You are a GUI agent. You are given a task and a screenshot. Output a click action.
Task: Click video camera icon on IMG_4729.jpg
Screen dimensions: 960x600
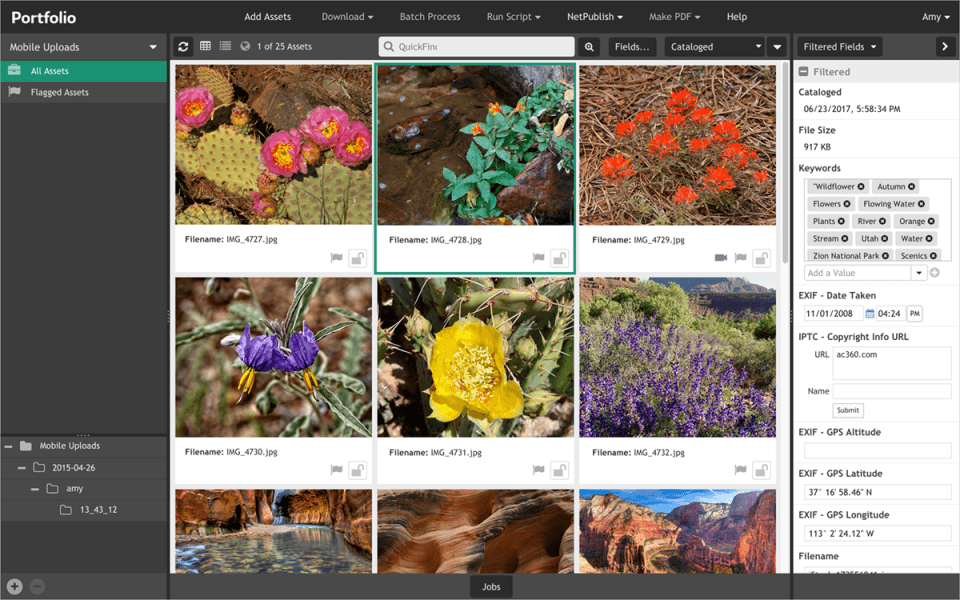[721, 258]
